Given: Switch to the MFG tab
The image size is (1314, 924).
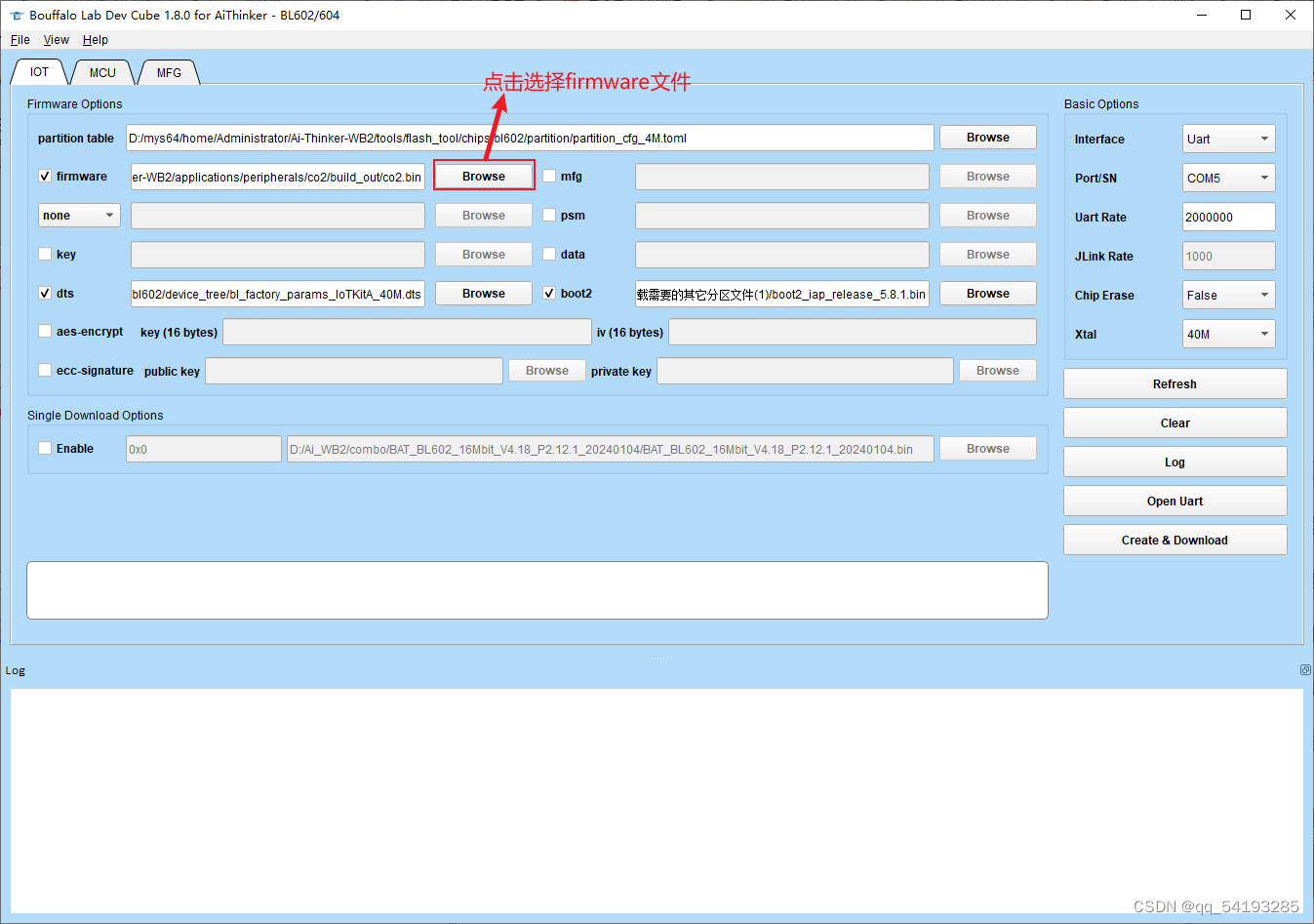Looking at the screenshot, I should click(x=169, y=72).
